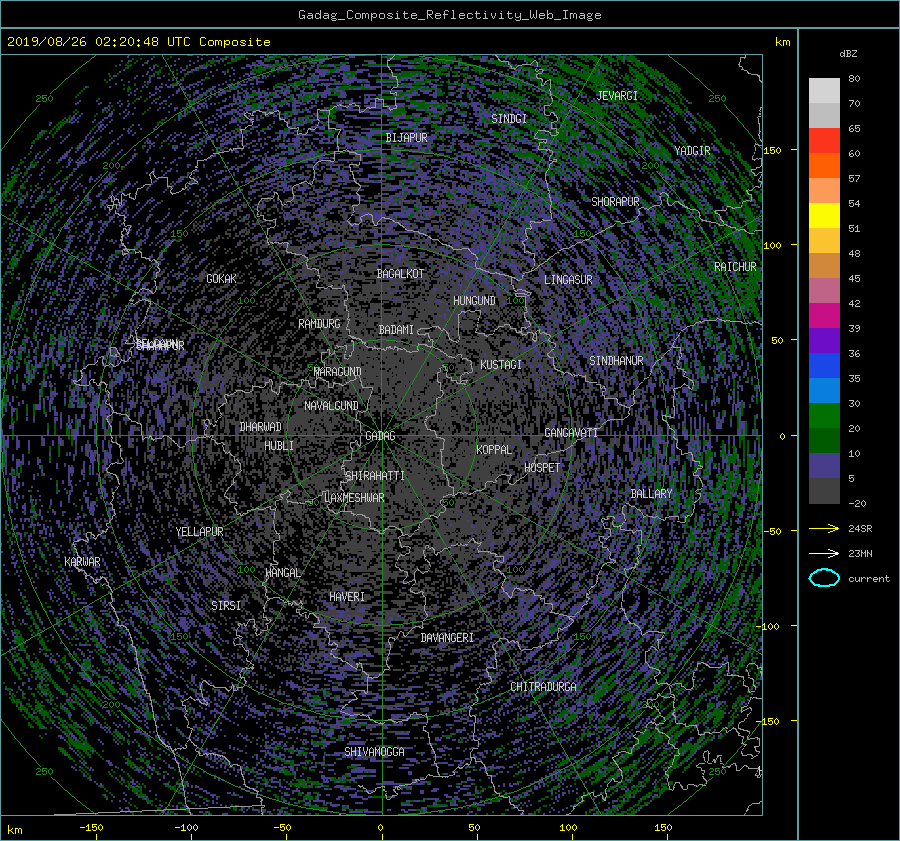Click the yellow 24SR arrow legend icon
Viewport: 900px width, 841px height.
(824, 528)
